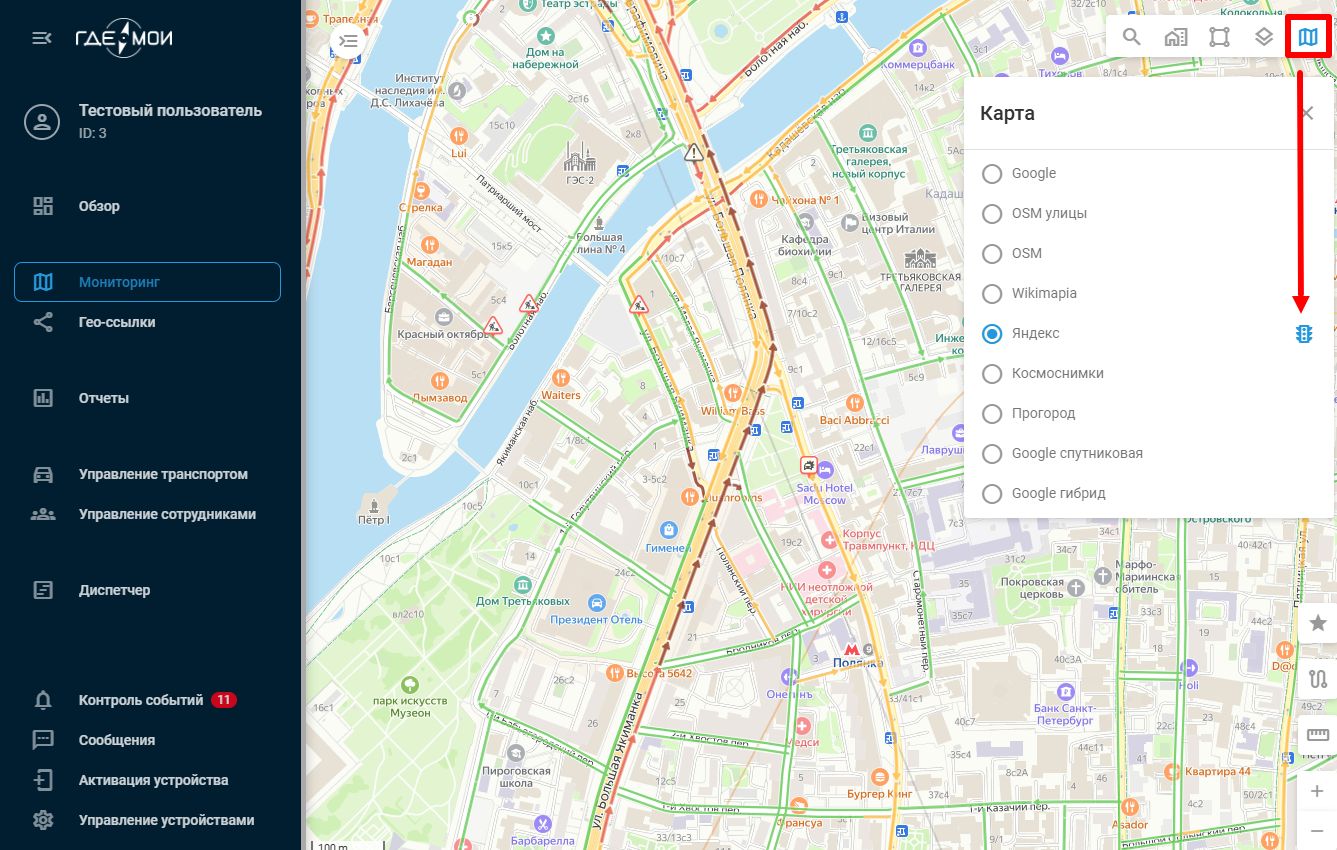Open Активация устройства link
Image resolution: width=1337 pixels, height=850 pixels.
[153, 780]
